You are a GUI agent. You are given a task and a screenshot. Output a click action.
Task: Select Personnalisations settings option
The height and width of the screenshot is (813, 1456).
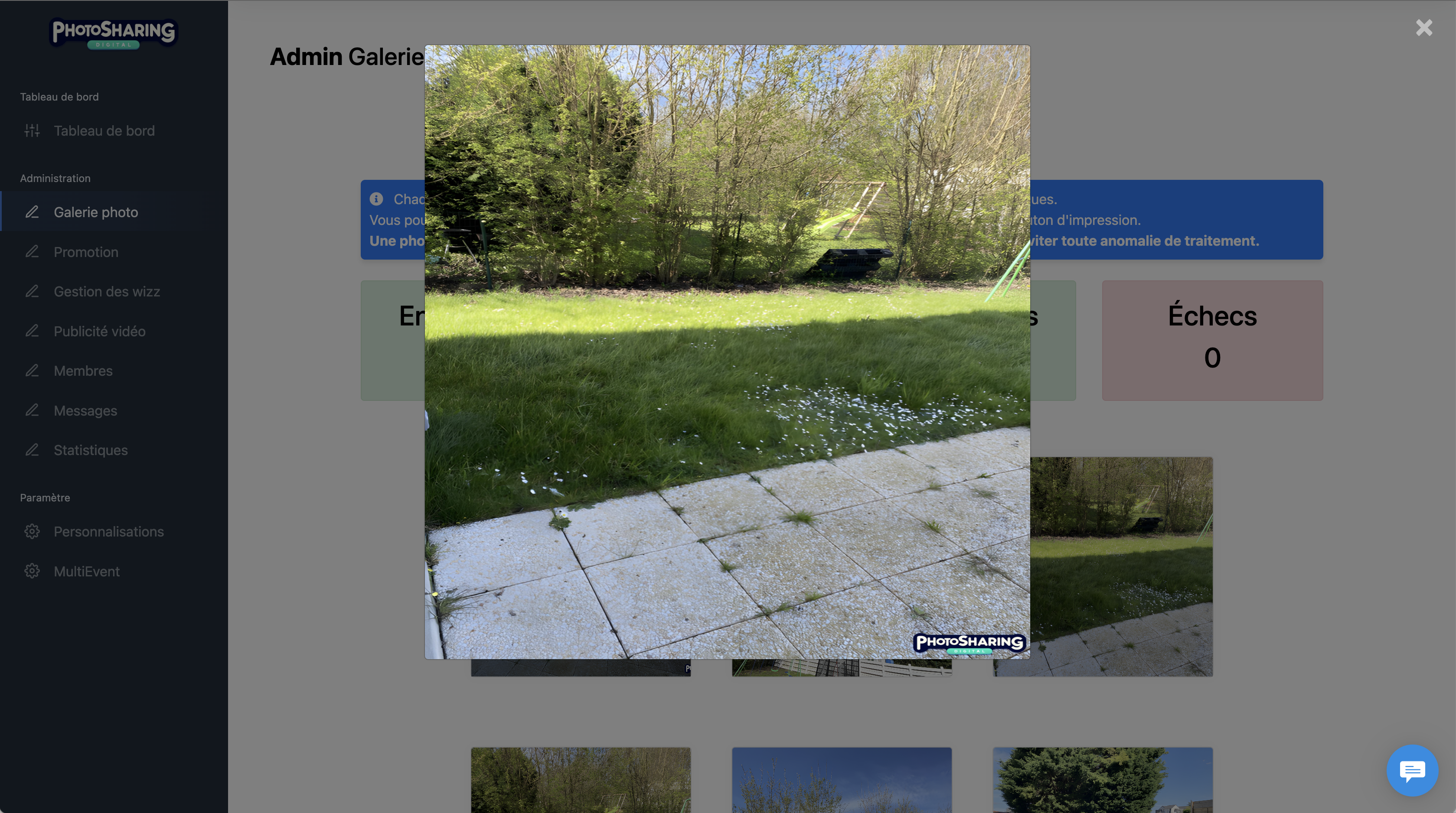tap(109, 531)
